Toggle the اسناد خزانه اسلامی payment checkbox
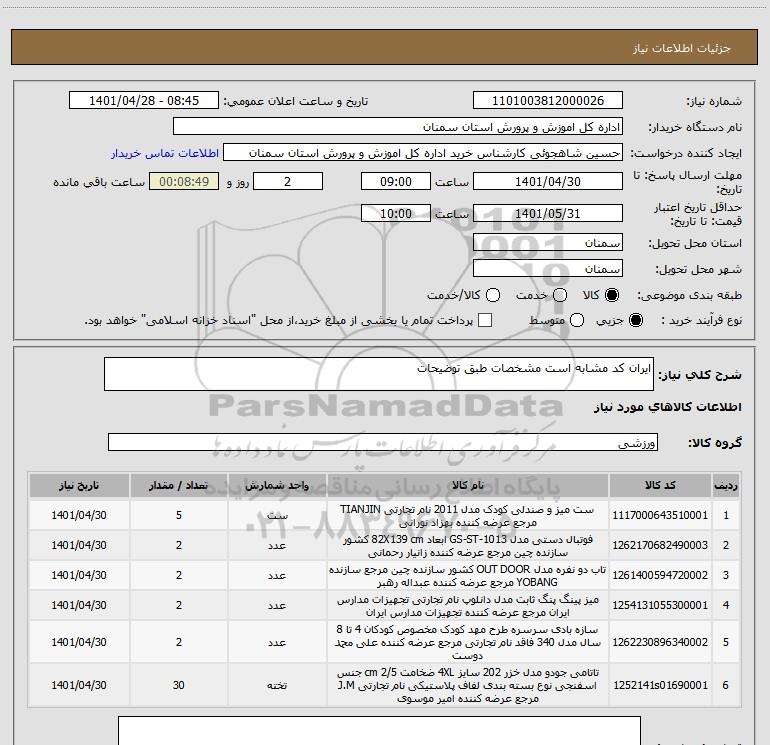770x745 pixels. click(485, 320)
